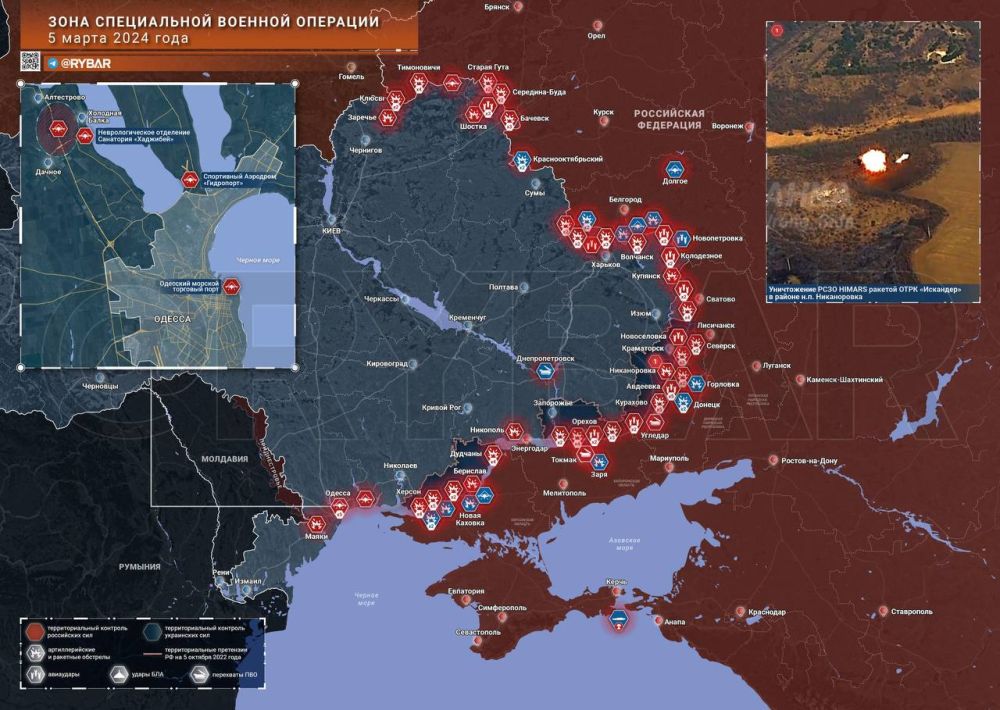Click the перехваты ПВО legend icon
This screenshot has height=710, width=1000.
(x=200, y=674)
